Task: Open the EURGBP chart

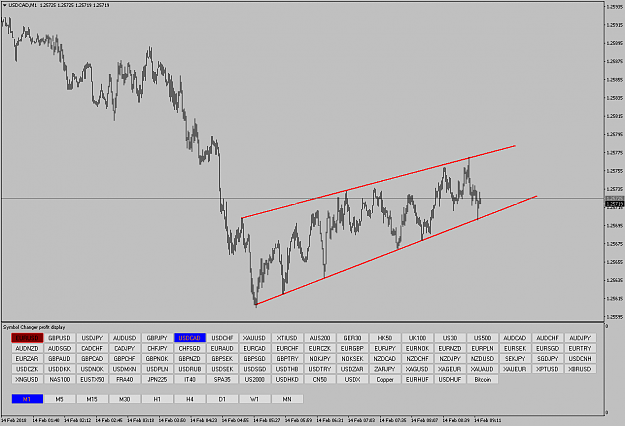Action: [x=352, y=348]
